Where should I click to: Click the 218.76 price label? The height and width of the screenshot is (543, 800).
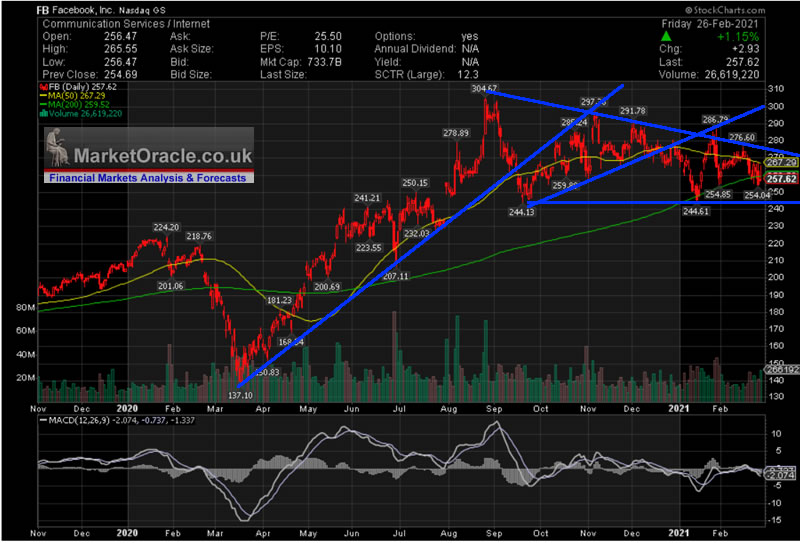[199, 236]
